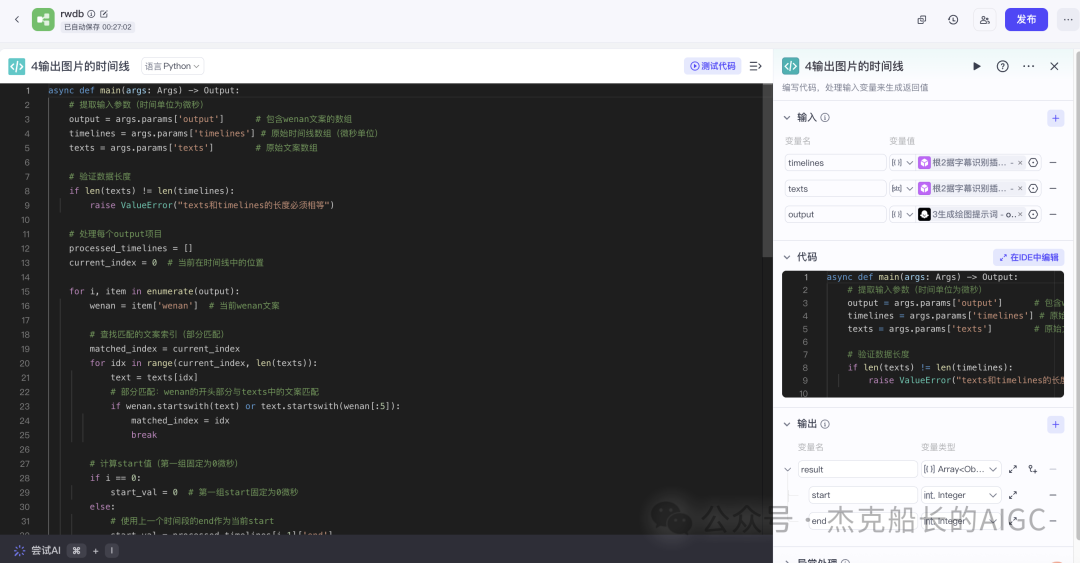Collapse the 输入 section
Screen dimensions: 1080x563
click(x=787, y=118)
